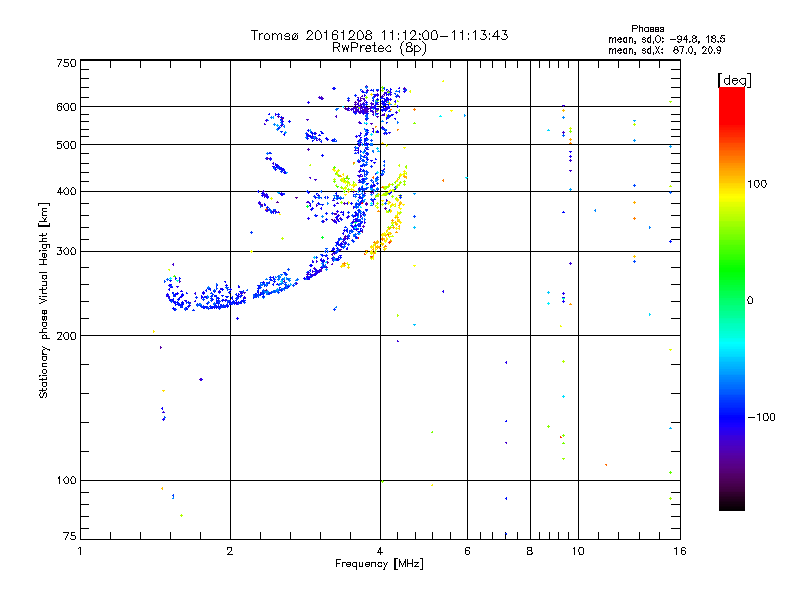Click the colorbar tick label '-100'
The image size is (800, 600).
pos(761,417)
